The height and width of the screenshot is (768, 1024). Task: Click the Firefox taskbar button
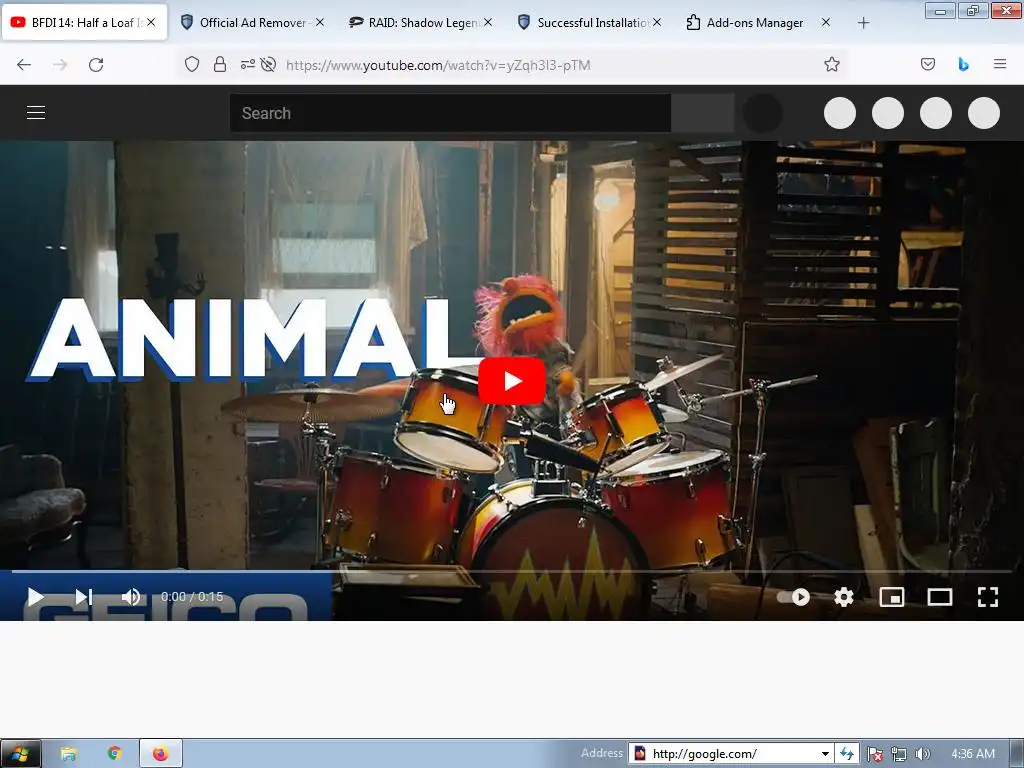point(161,754)
